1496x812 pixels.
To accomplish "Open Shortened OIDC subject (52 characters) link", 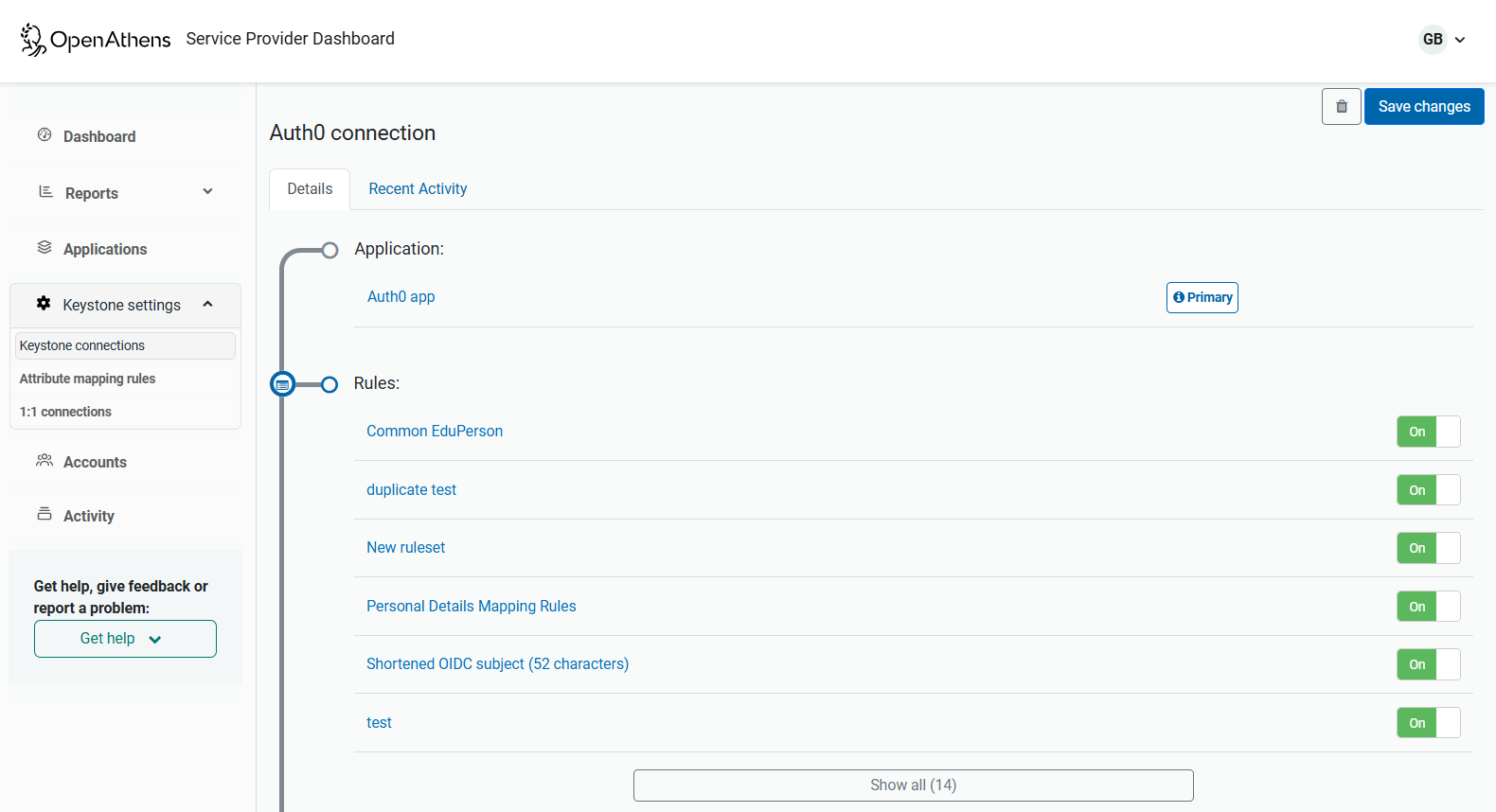I will (x=497, y=663).
